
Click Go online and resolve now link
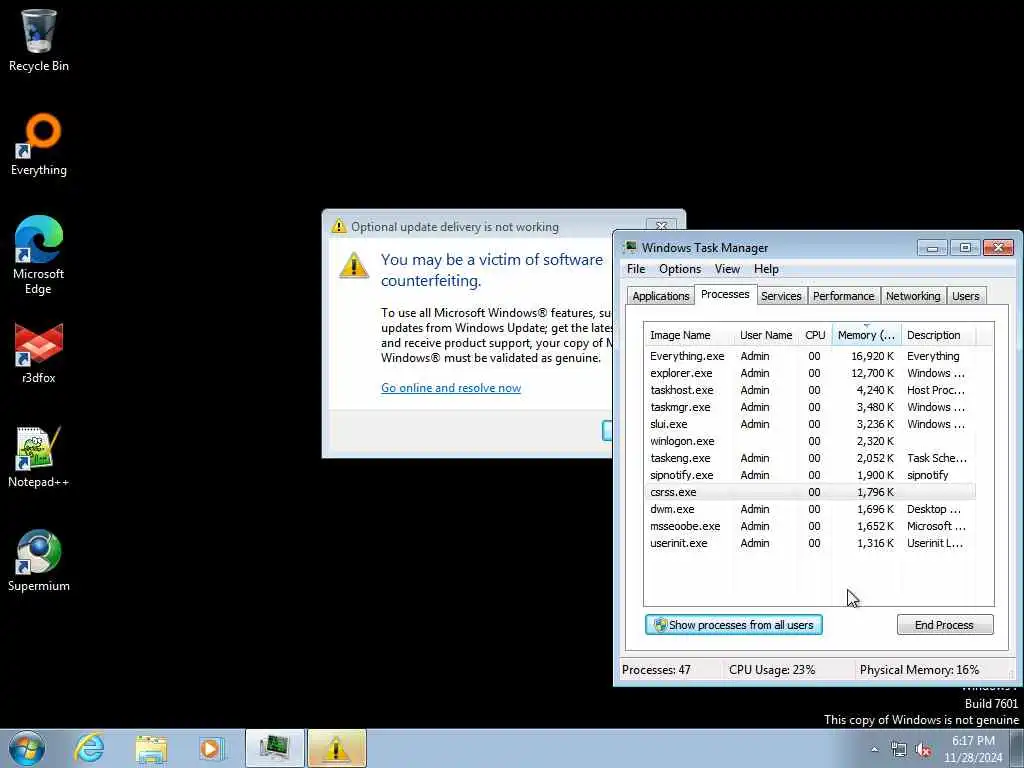point(451,388)
